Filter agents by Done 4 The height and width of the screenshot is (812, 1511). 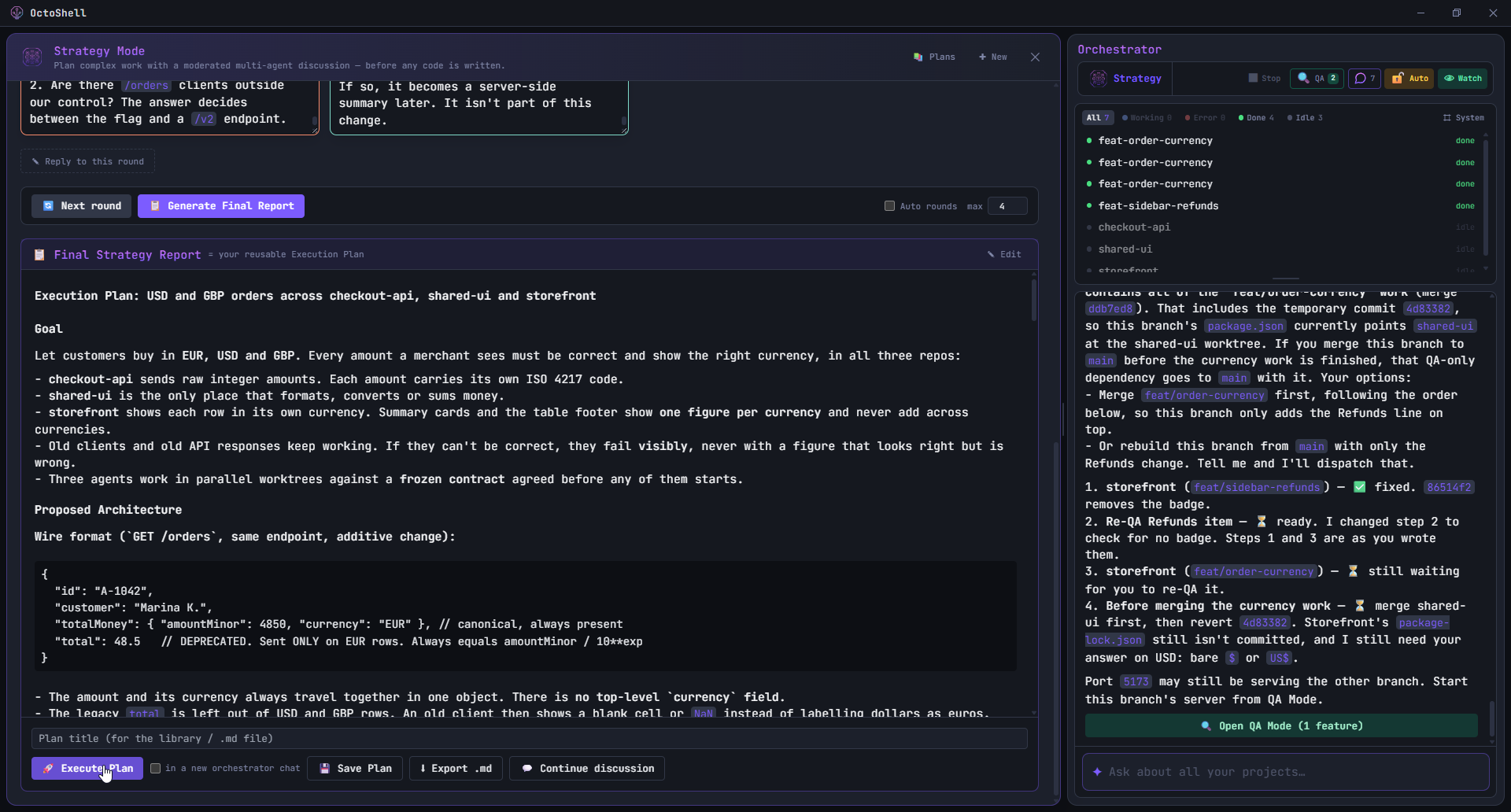tap(1256, 118)
